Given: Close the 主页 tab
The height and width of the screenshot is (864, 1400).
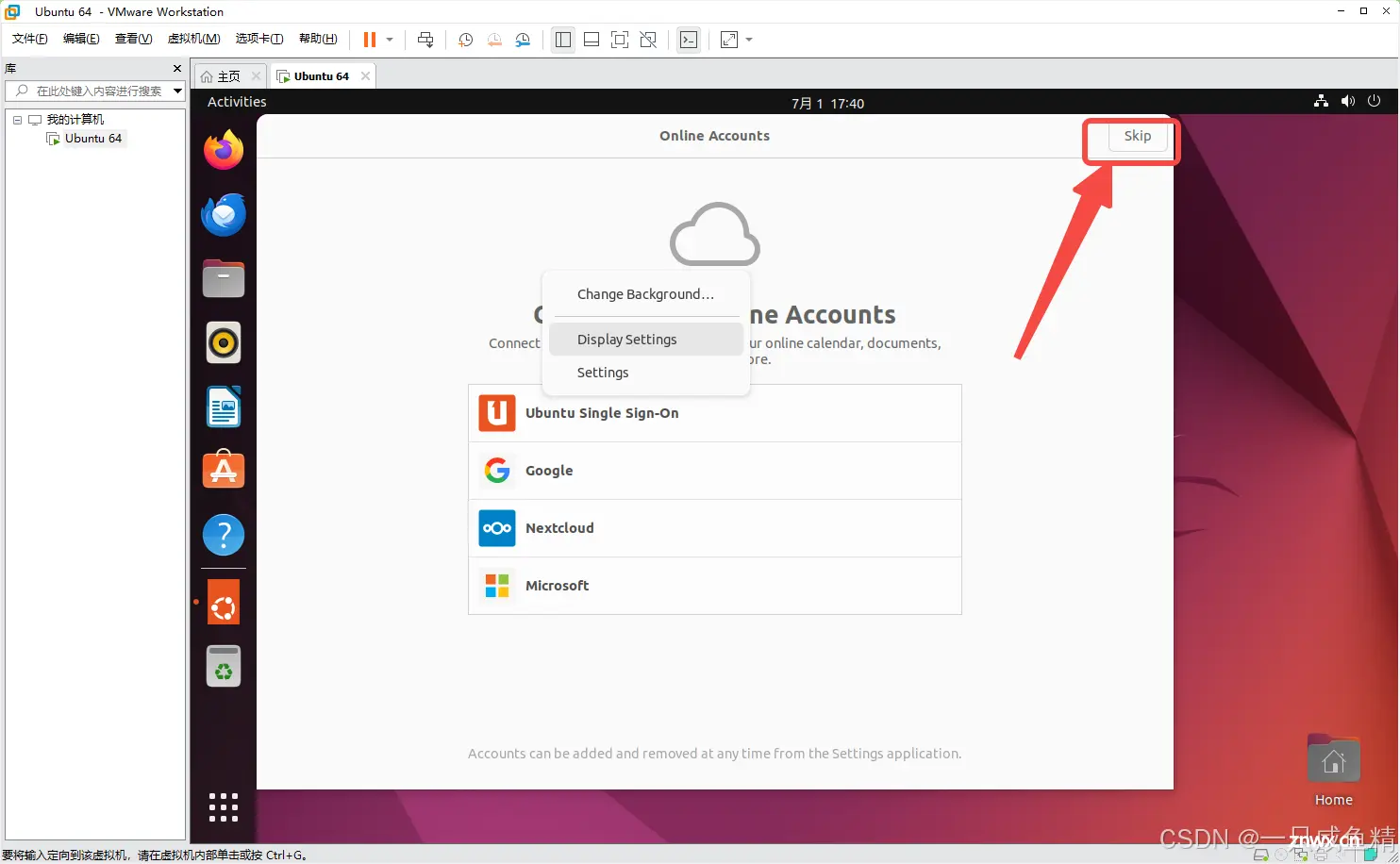Looking at the screenshot, I should (256, 76).
